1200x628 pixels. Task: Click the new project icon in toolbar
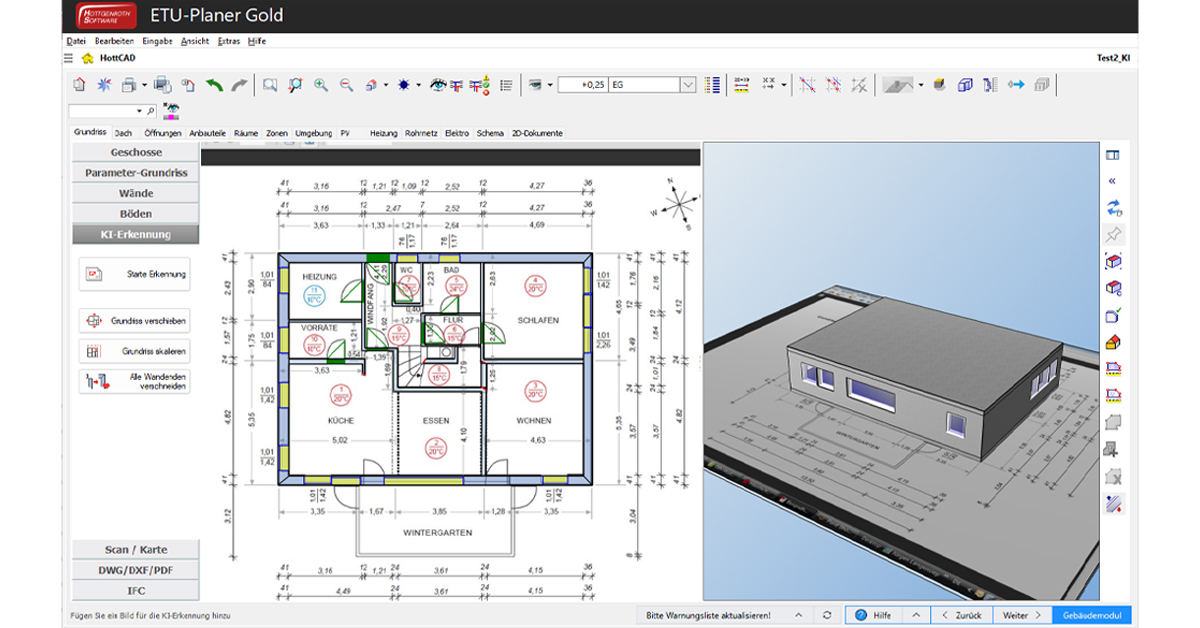[79, 85]
